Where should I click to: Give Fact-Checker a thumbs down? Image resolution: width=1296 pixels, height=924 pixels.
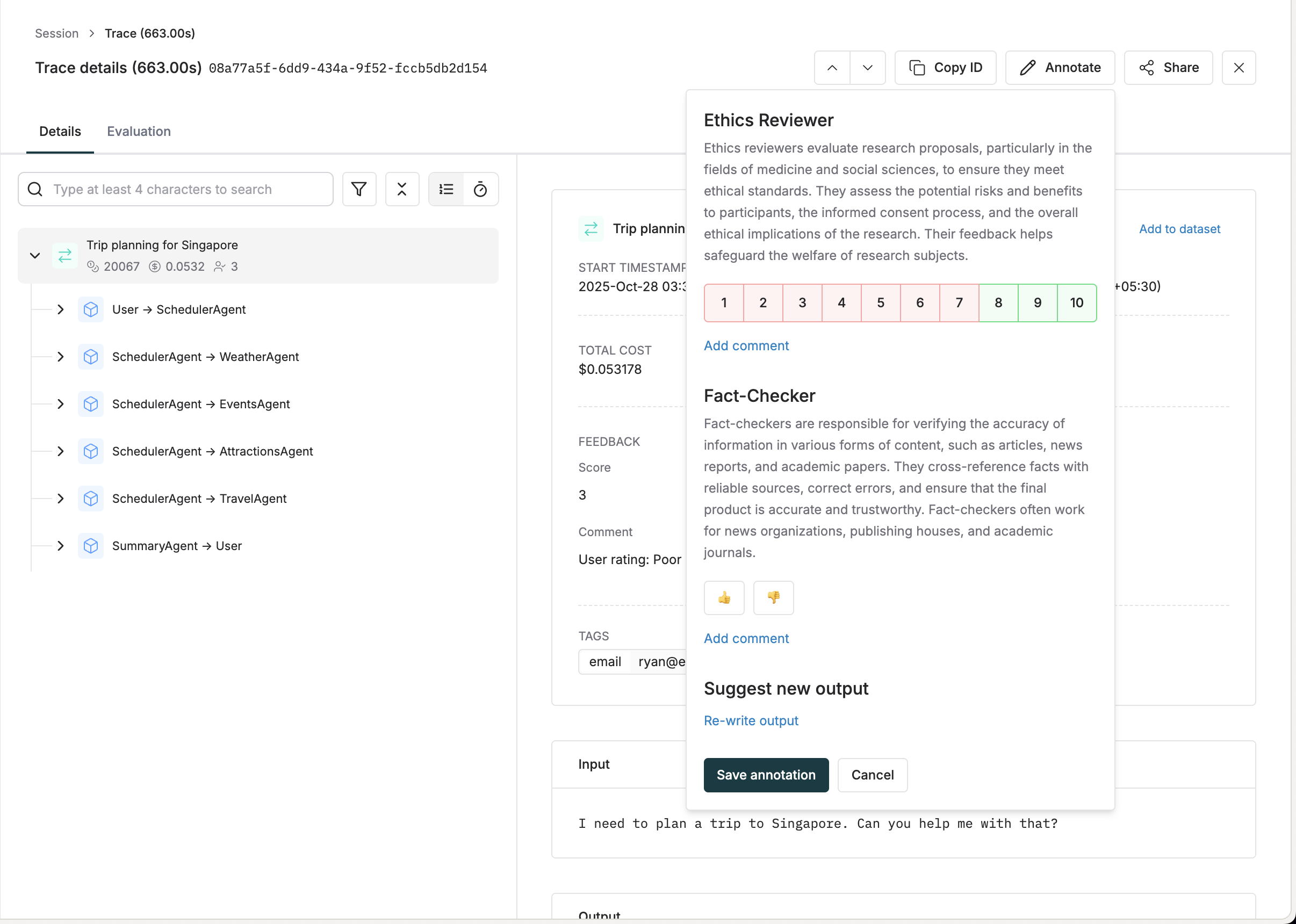[x=773, y=598]
